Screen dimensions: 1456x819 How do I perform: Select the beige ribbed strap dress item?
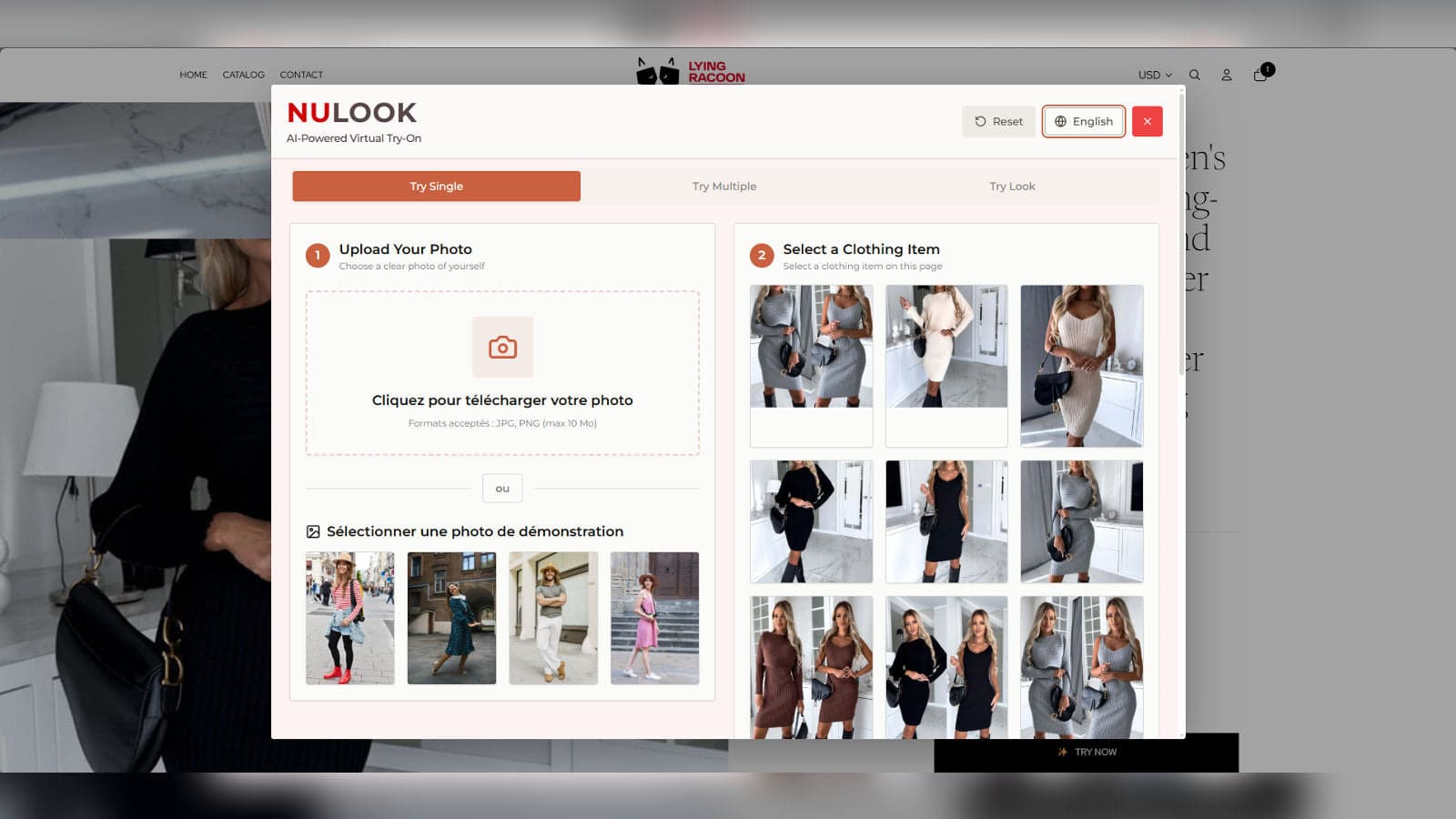pyautogui.click(x=1082, y=366)
